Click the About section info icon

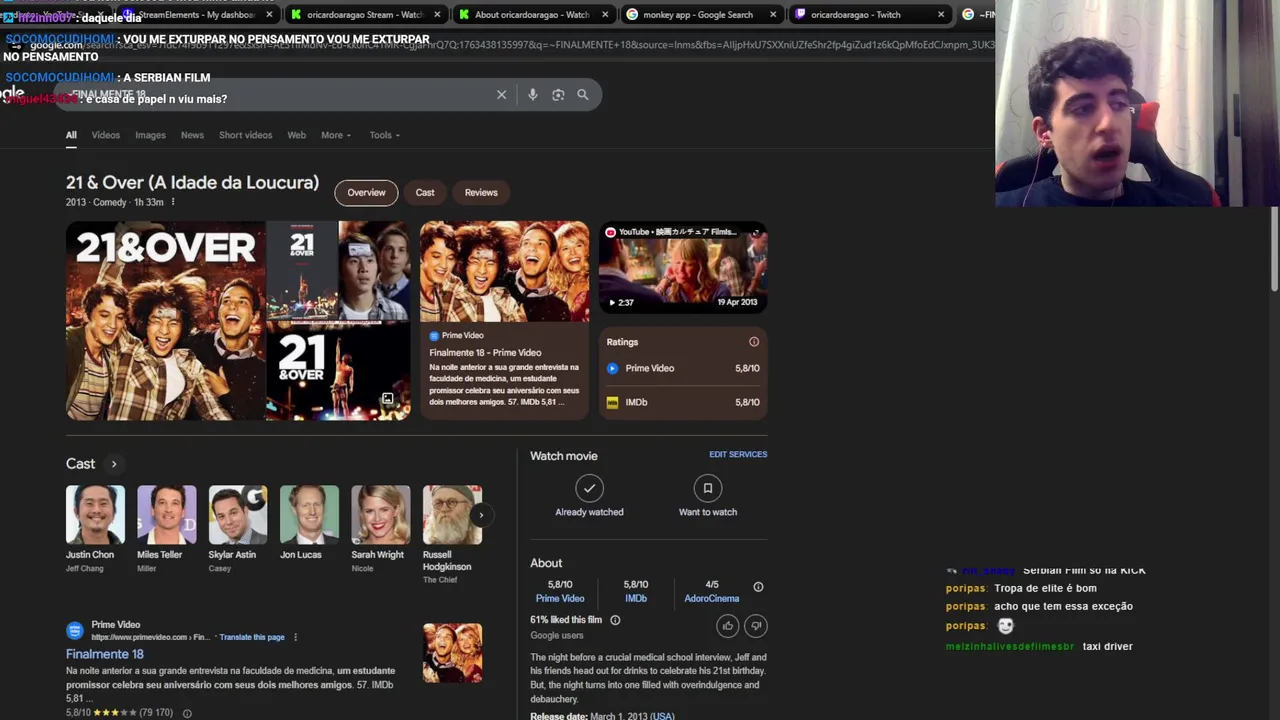758,587
